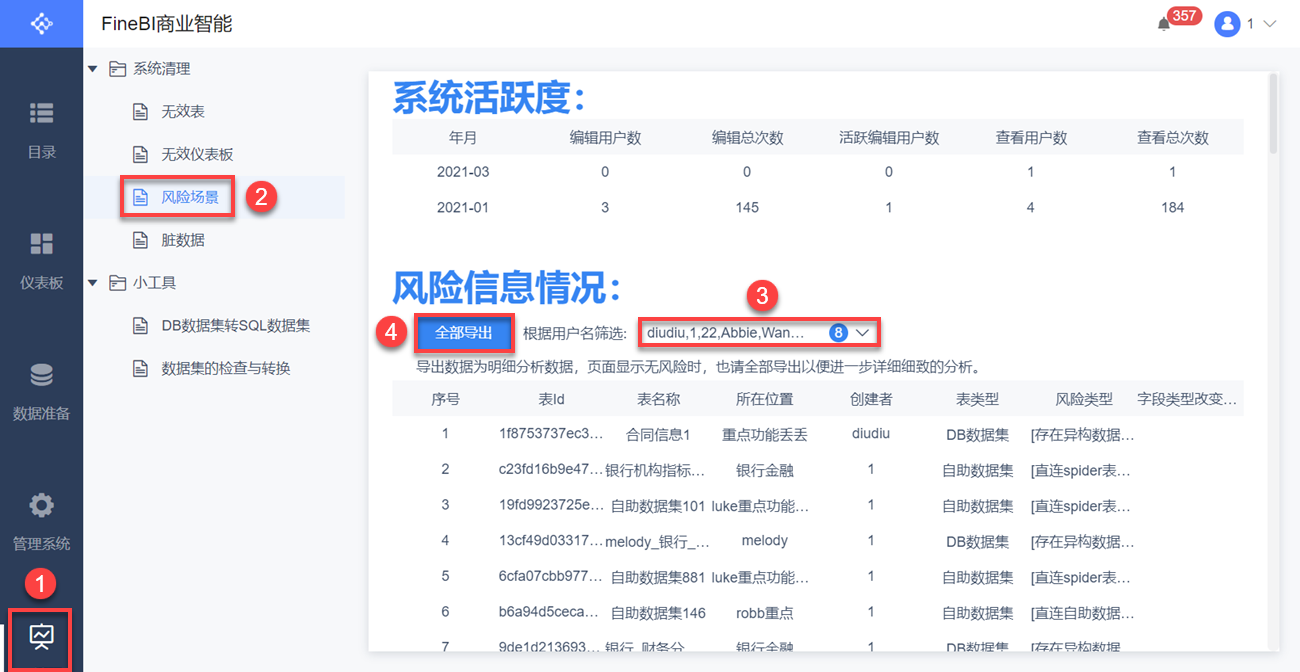
Task: Click table name 自助数据集146
Action: [x=658, y=613]
